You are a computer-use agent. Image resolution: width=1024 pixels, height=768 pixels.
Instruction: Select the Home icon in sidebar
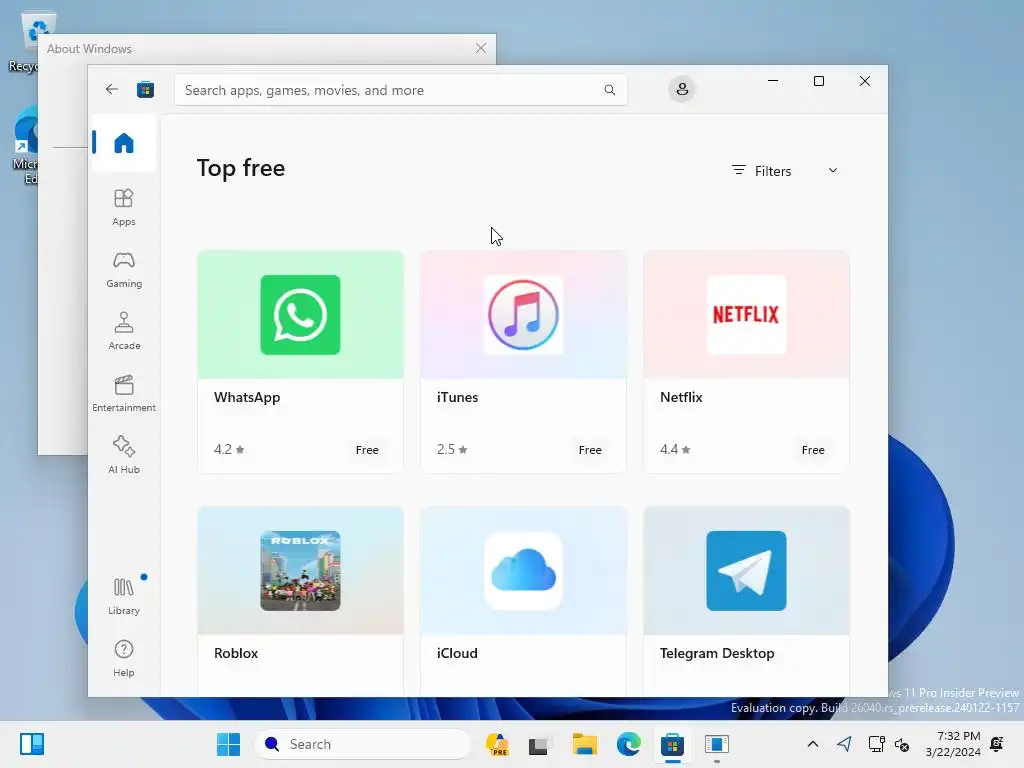123,142
